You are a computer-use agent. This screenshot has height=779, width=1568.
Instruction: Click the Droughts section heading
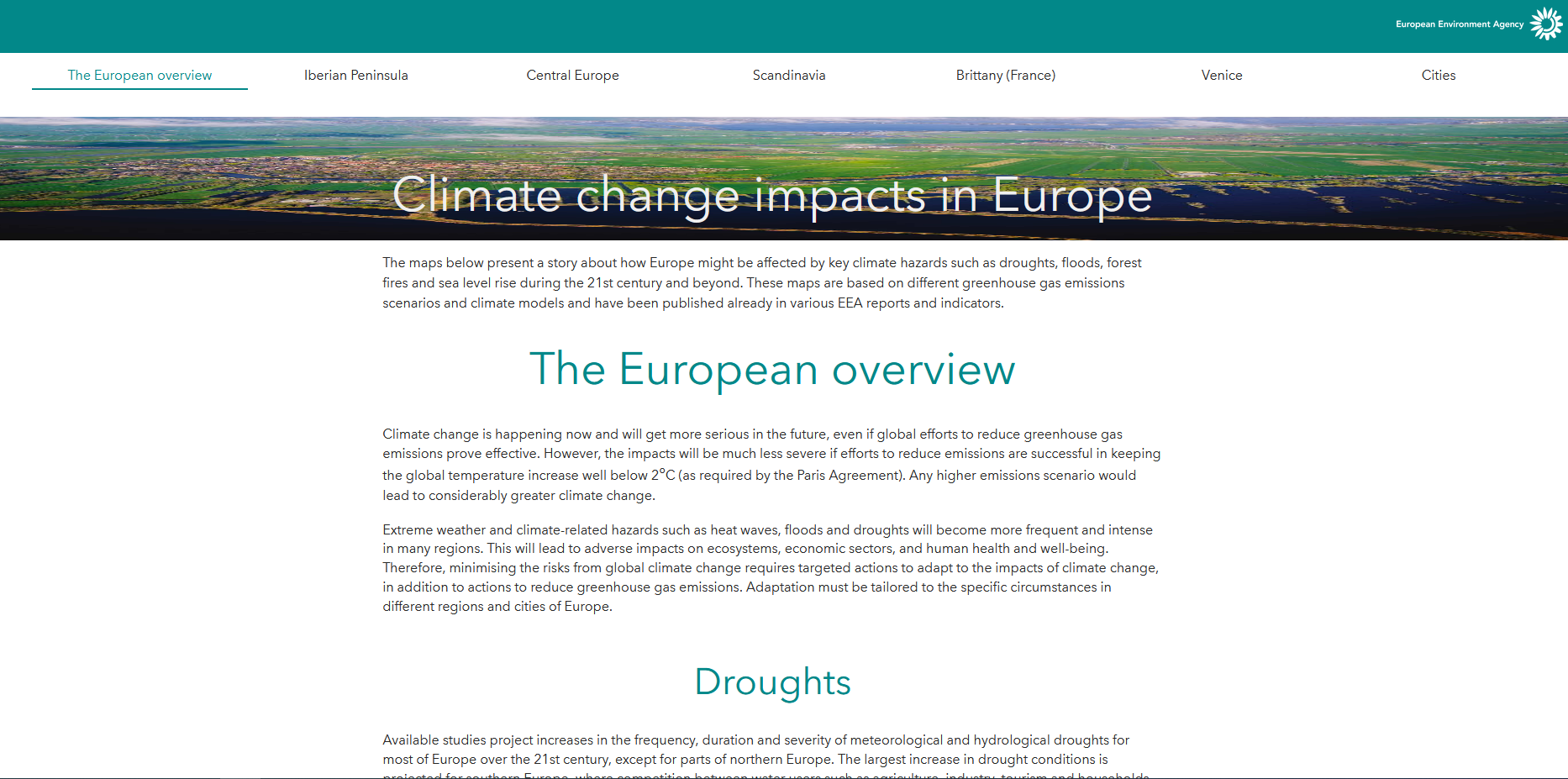click(772, 682)
